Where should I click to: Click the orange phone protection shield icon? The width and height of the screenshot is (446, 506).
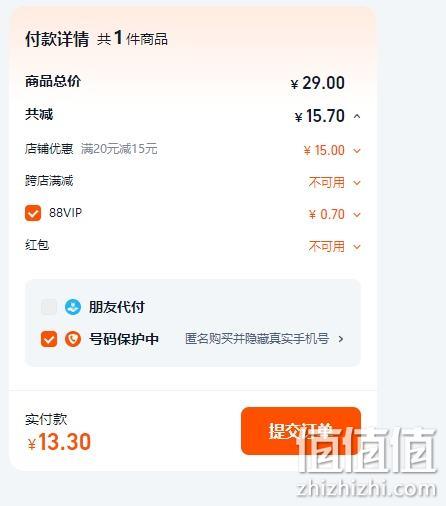point(73,339)
